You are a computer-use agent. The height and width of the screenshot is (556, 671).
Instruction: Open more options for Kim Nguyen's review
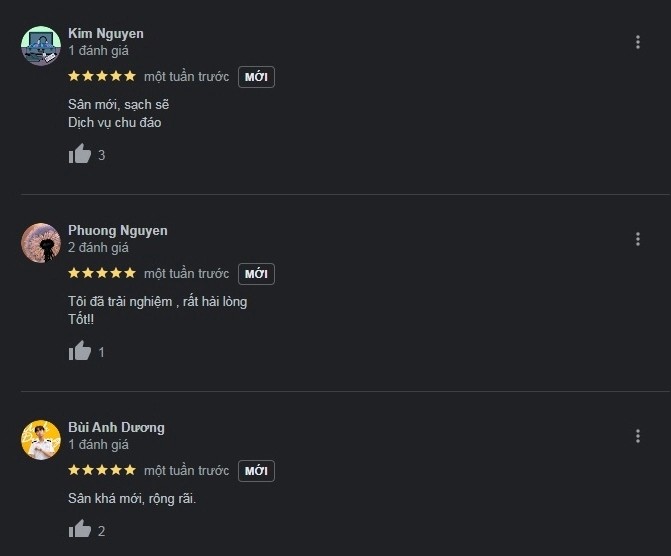[x=638, y=42]
